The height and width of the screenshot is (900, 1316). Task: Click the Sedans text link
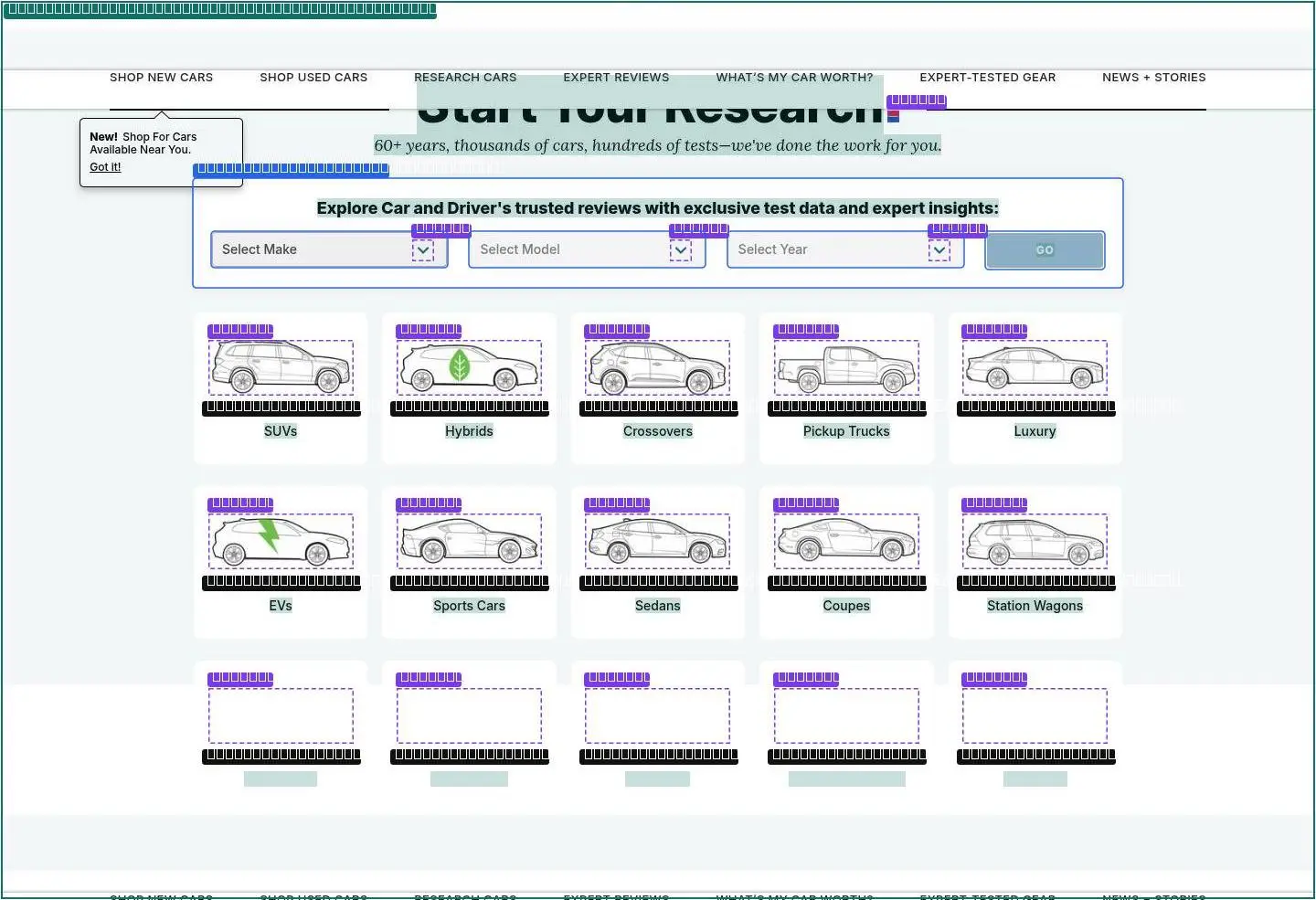click(x=658, y=606)
